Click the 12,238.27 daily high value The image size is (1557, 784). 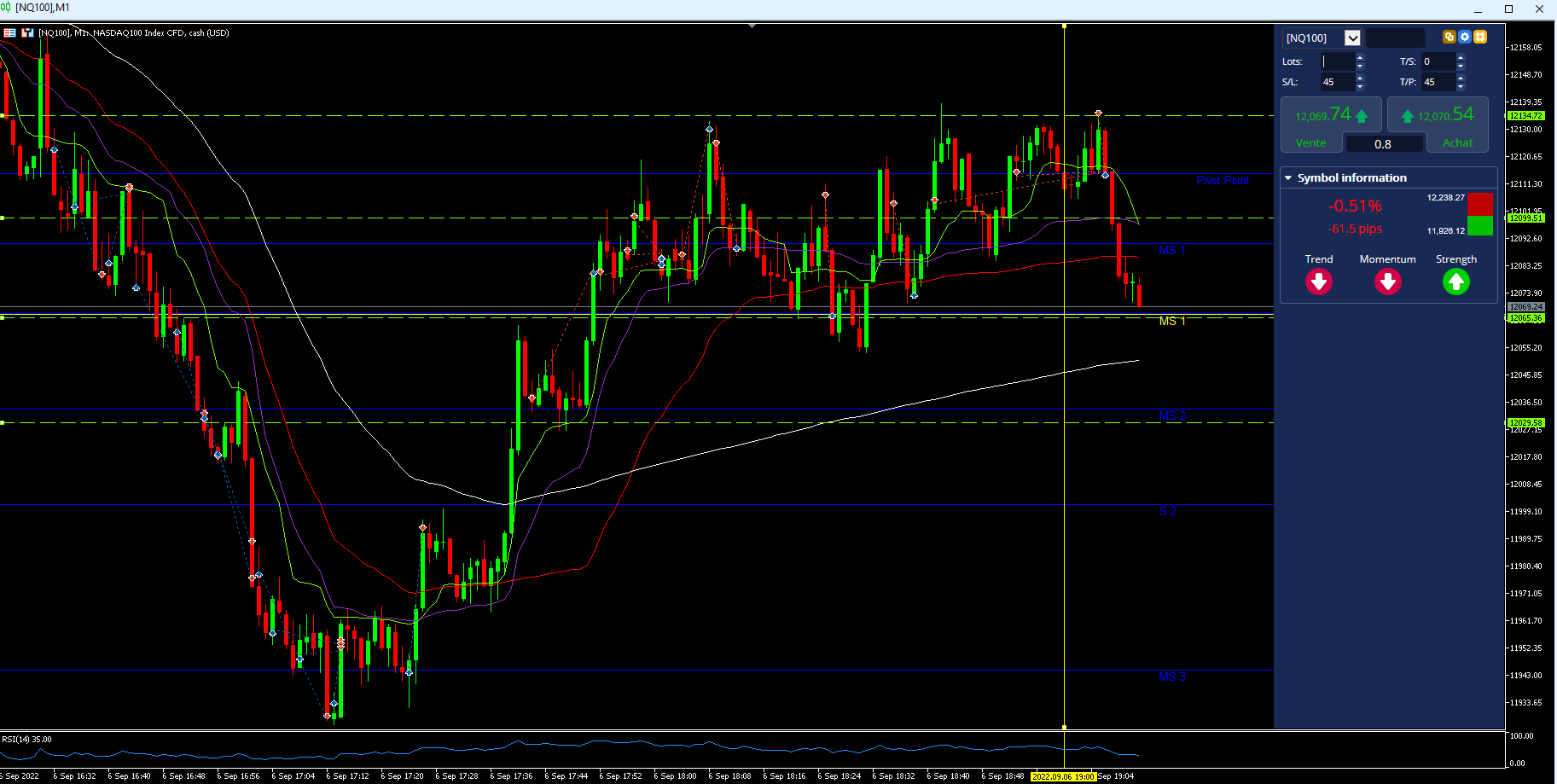pyautogui.click(x=1445, y=197)
